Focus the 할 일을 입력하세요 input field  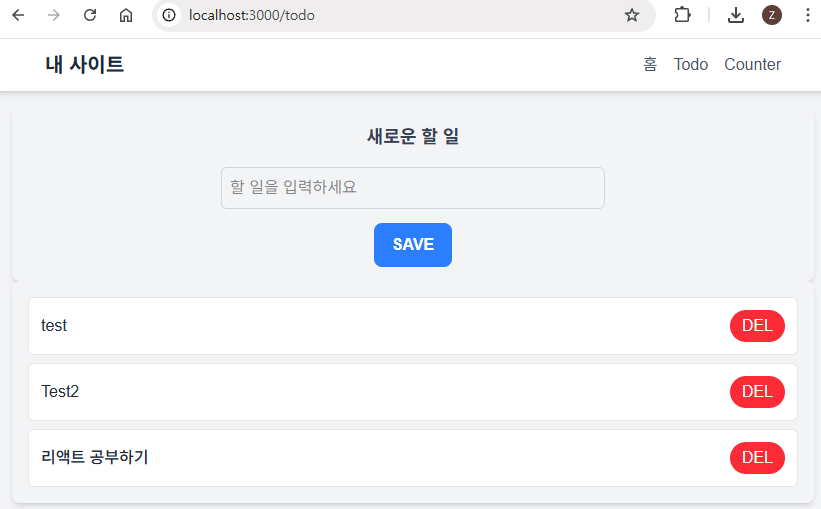pyautogui.click(x=413, y=188)
